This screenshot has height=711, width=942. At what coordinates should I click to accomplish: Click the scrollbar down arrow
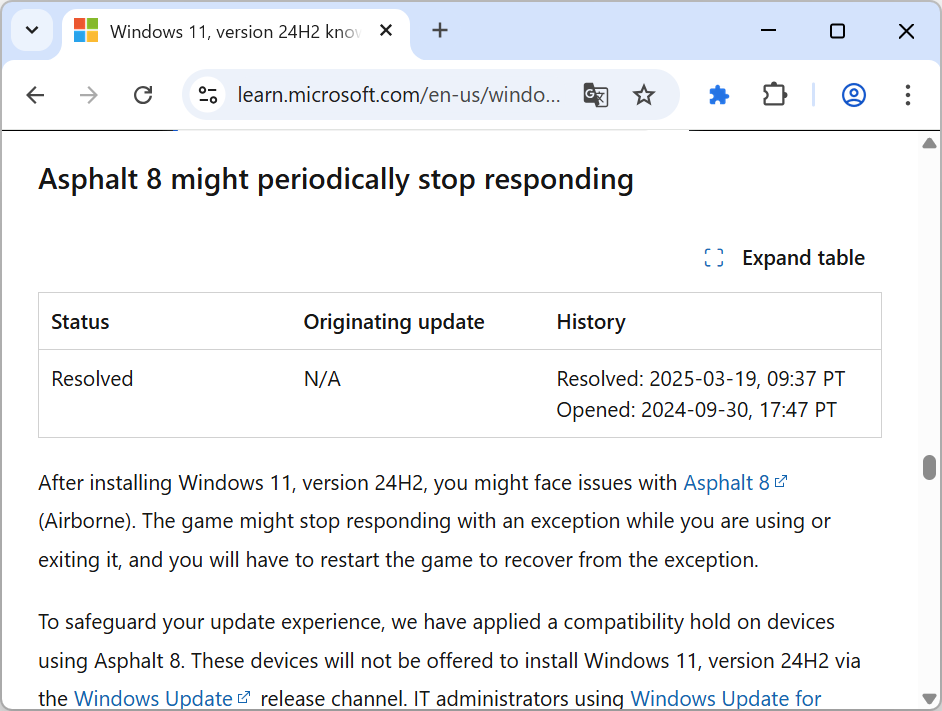tap(929, 698)
